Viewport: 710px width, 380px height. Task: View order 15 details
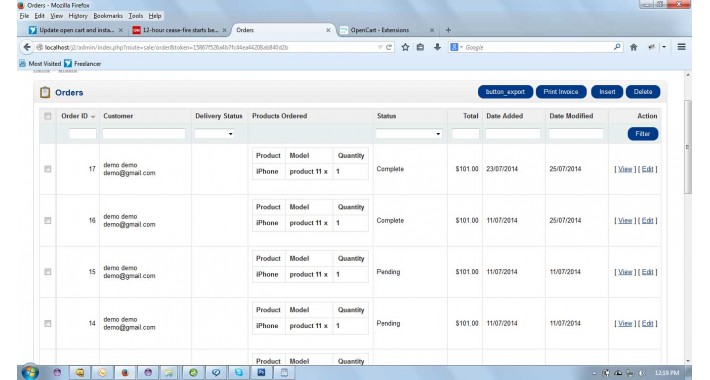(625, 272)
